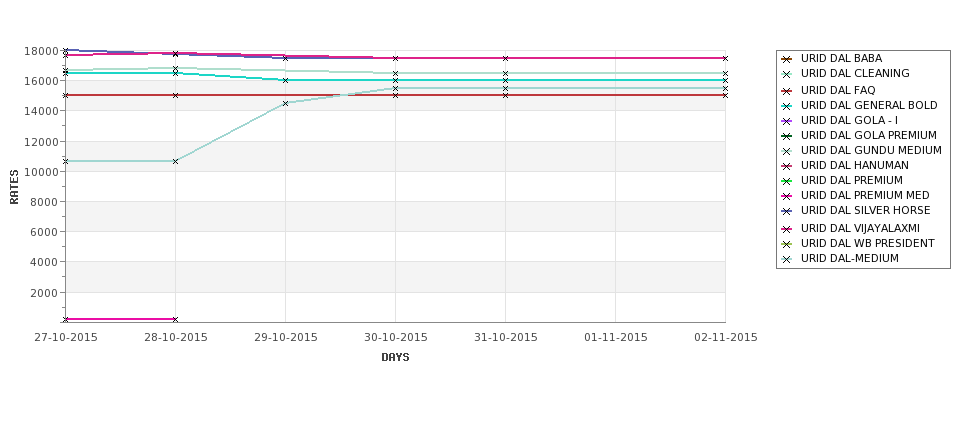Select the URID DAL WB PRESIDENT label
975x429 pixels.
click(x=867, y=243)
